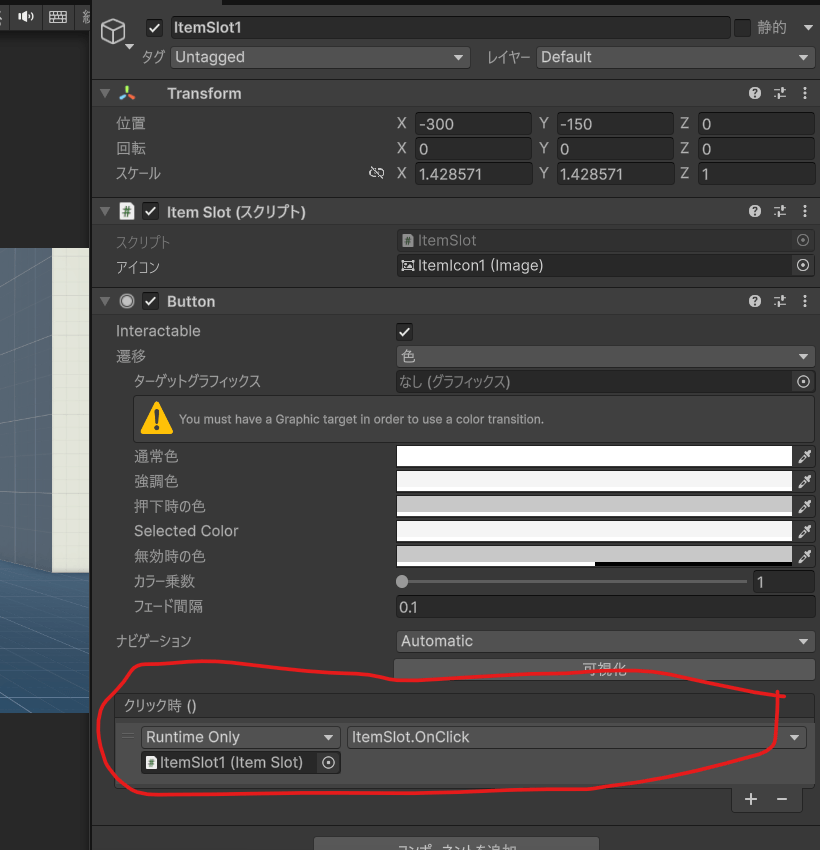Screen dimensions: 820x850
Task: Open the Untagged tag dropdown
Action: pyautogui.click(x=320, y=57)
